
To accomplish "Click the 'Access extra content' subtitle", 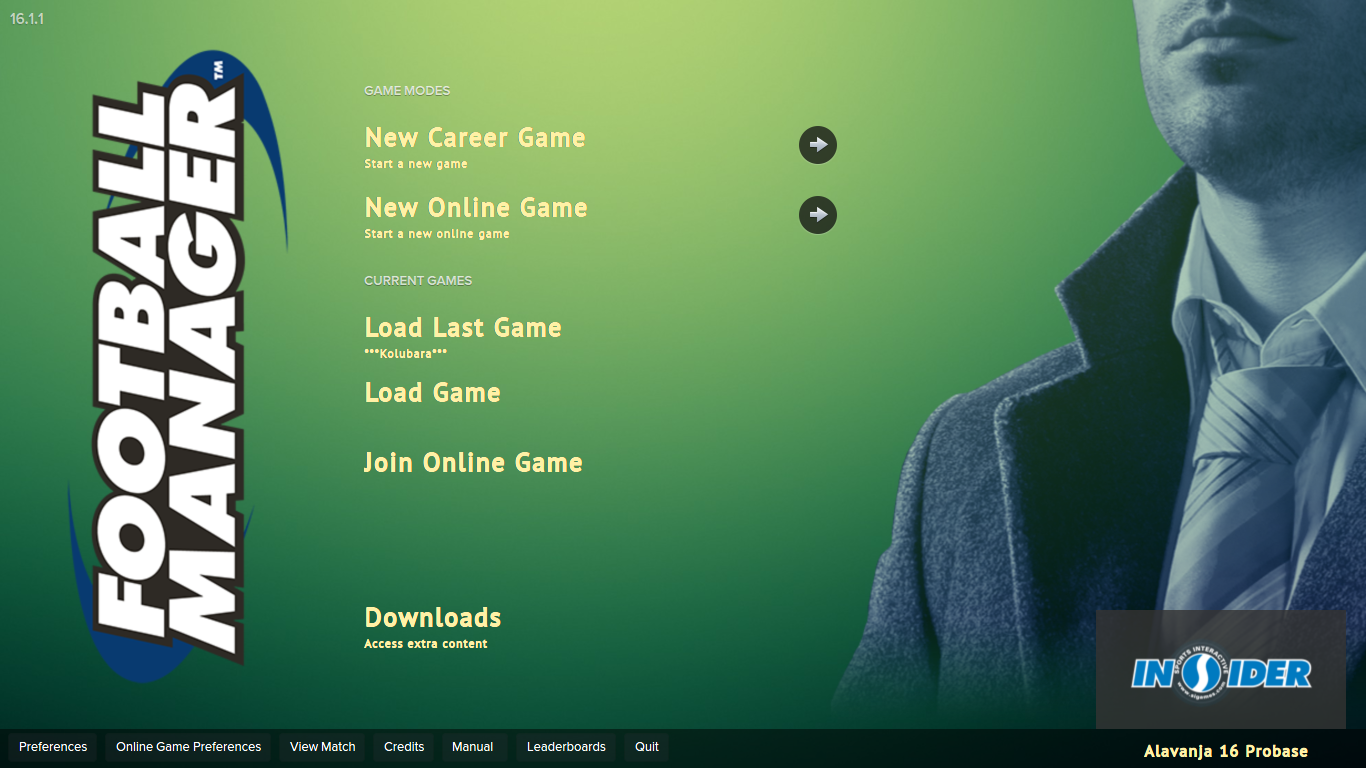I will [426, 644].
